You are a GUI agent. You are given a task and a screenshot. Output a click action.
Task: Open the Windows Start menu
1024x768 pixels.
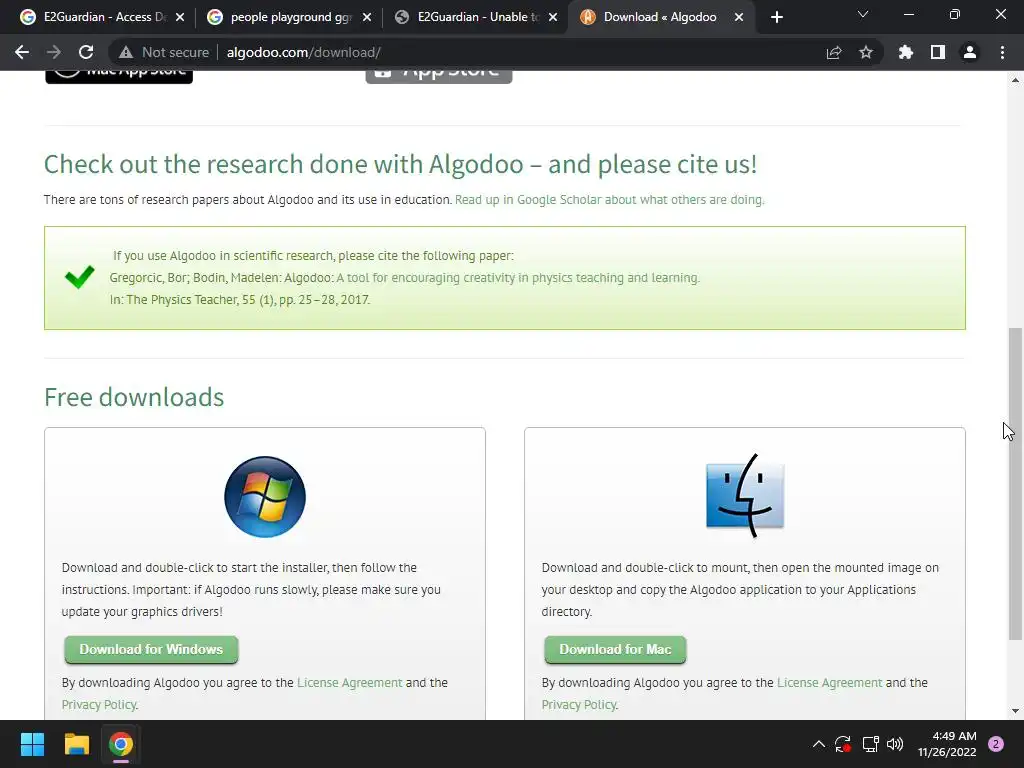pyautogui.click(x=32, y=744)
